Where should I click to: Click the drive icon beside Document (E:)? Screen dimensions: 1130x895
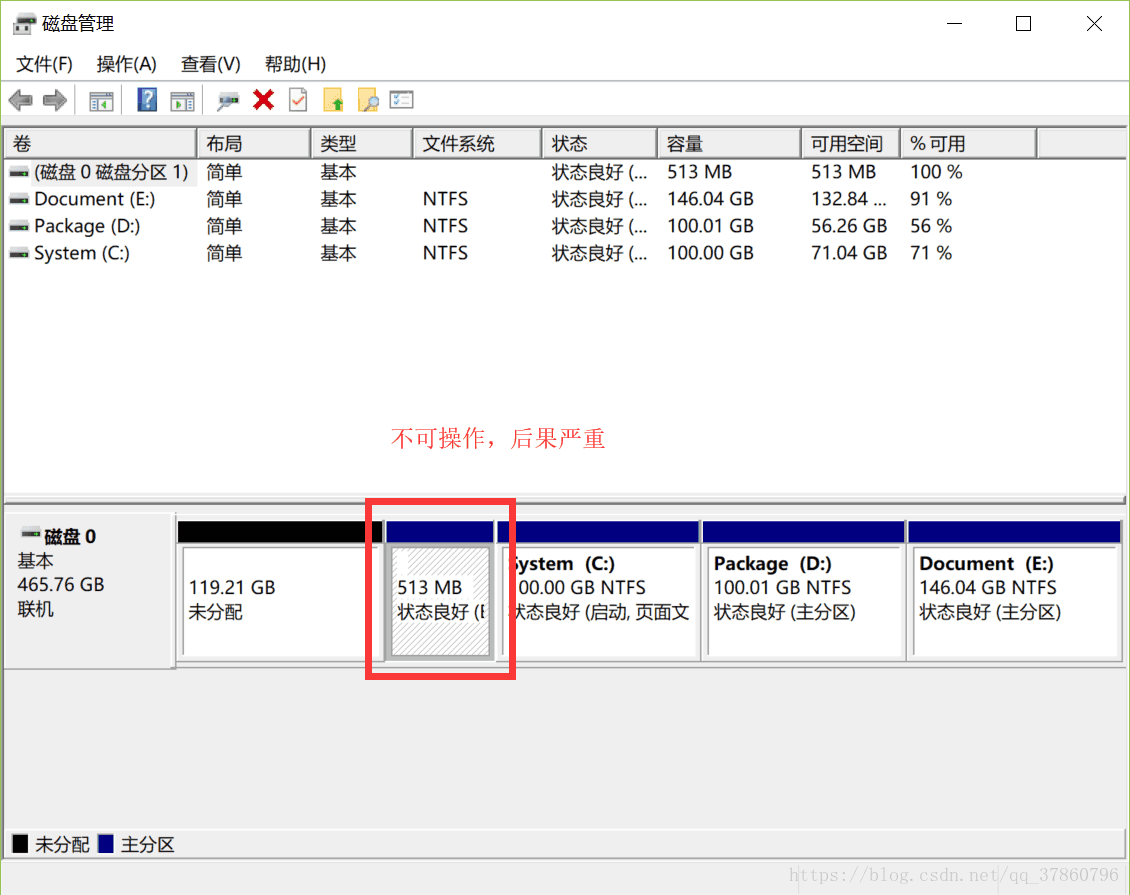[x=19, y=199]
